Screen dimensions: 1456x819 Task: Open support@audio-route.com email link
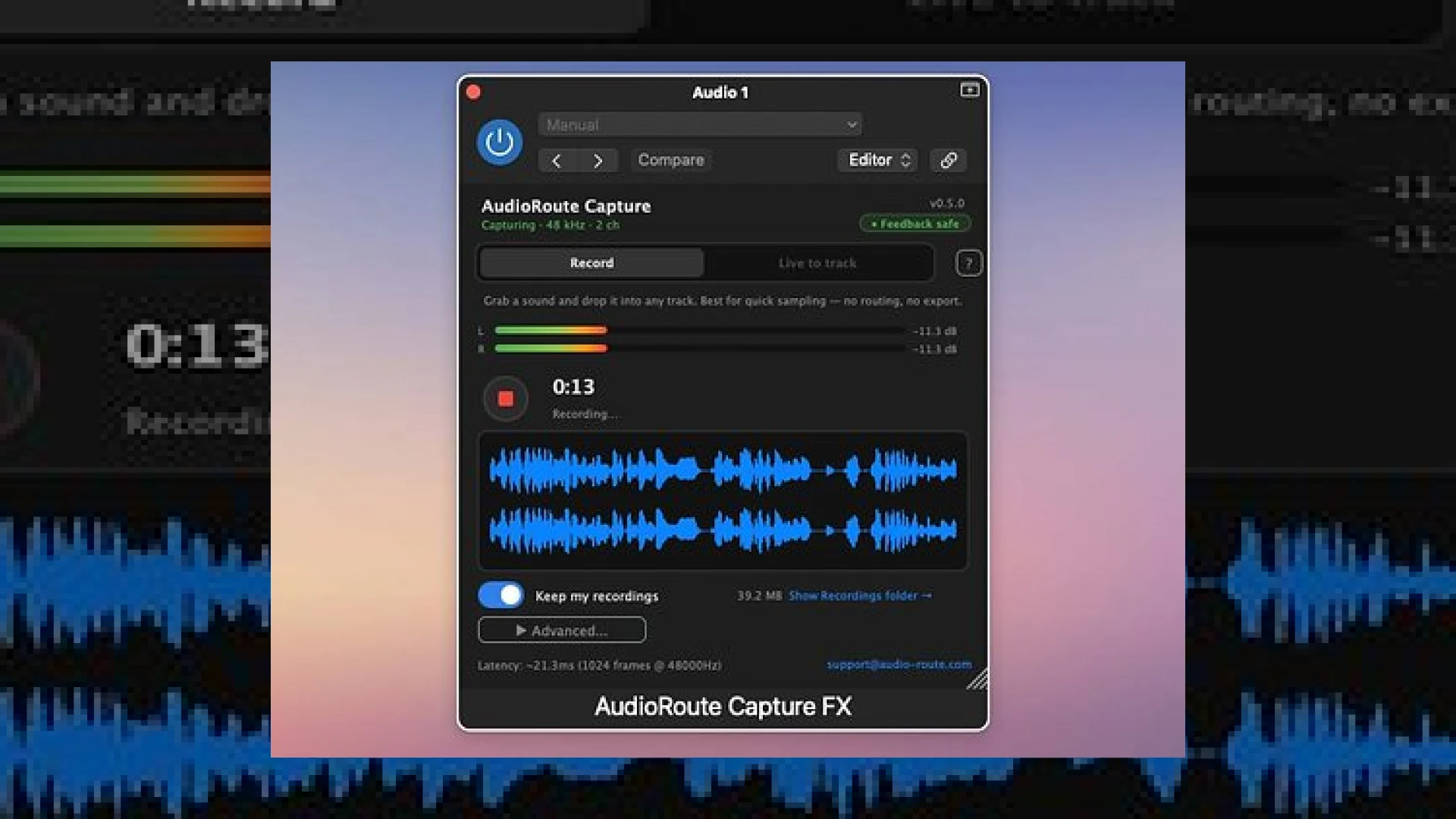coord(899,664)
